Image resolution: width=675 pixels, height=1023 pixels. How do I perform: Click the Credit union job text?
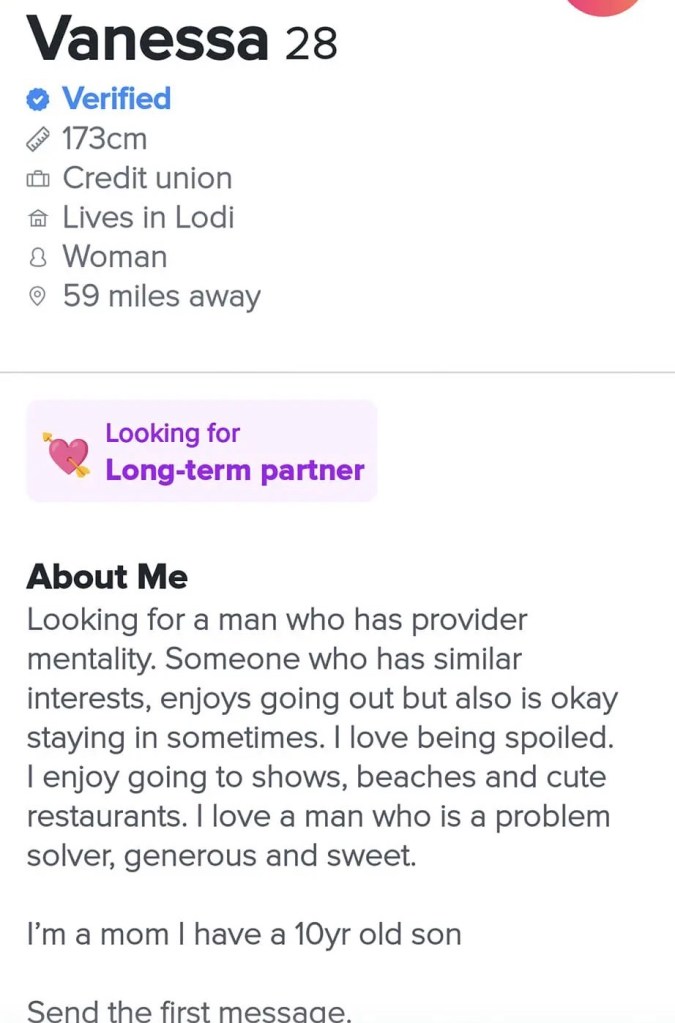(147, 178)
